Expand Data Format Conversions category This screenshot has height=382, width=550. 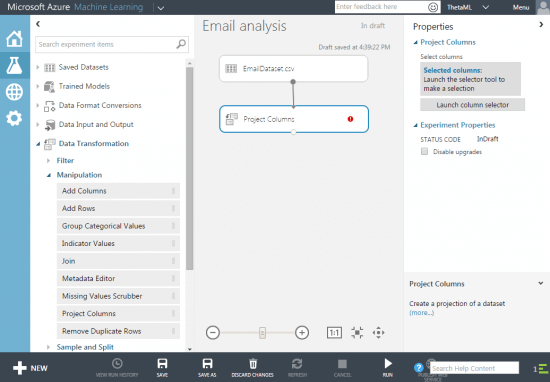click(38, 105)
